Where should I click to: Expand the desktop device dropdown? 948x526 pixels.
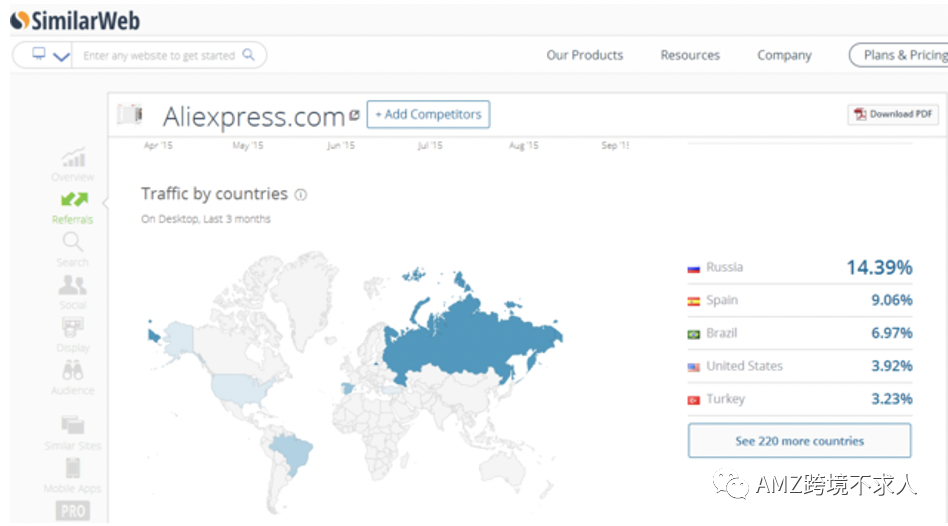point(50,55)
